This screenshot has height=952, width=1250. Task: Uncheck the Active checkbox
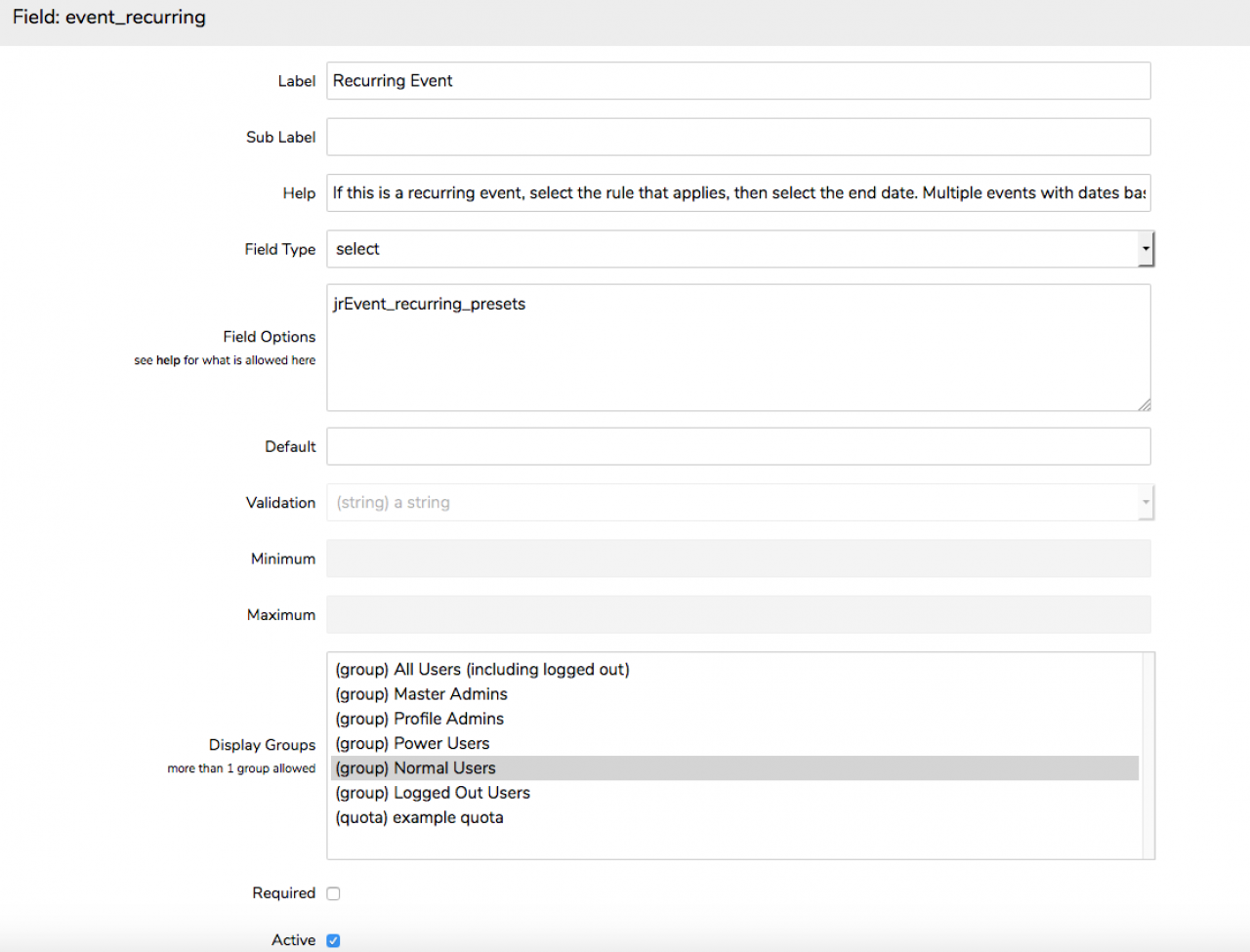(333, 940)
